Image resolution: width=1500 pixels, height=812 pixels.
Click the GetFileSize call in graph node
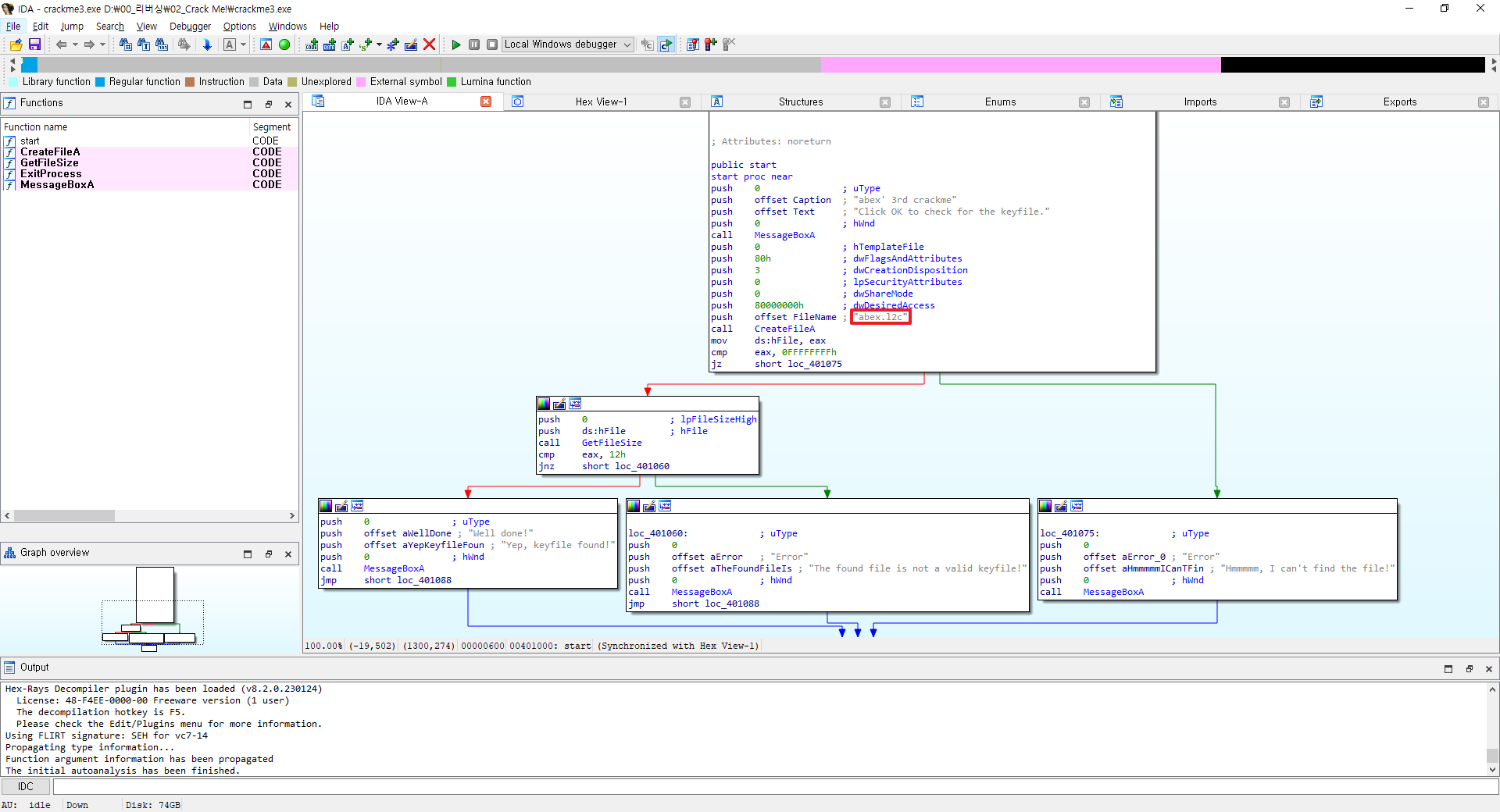click(612, 443)
